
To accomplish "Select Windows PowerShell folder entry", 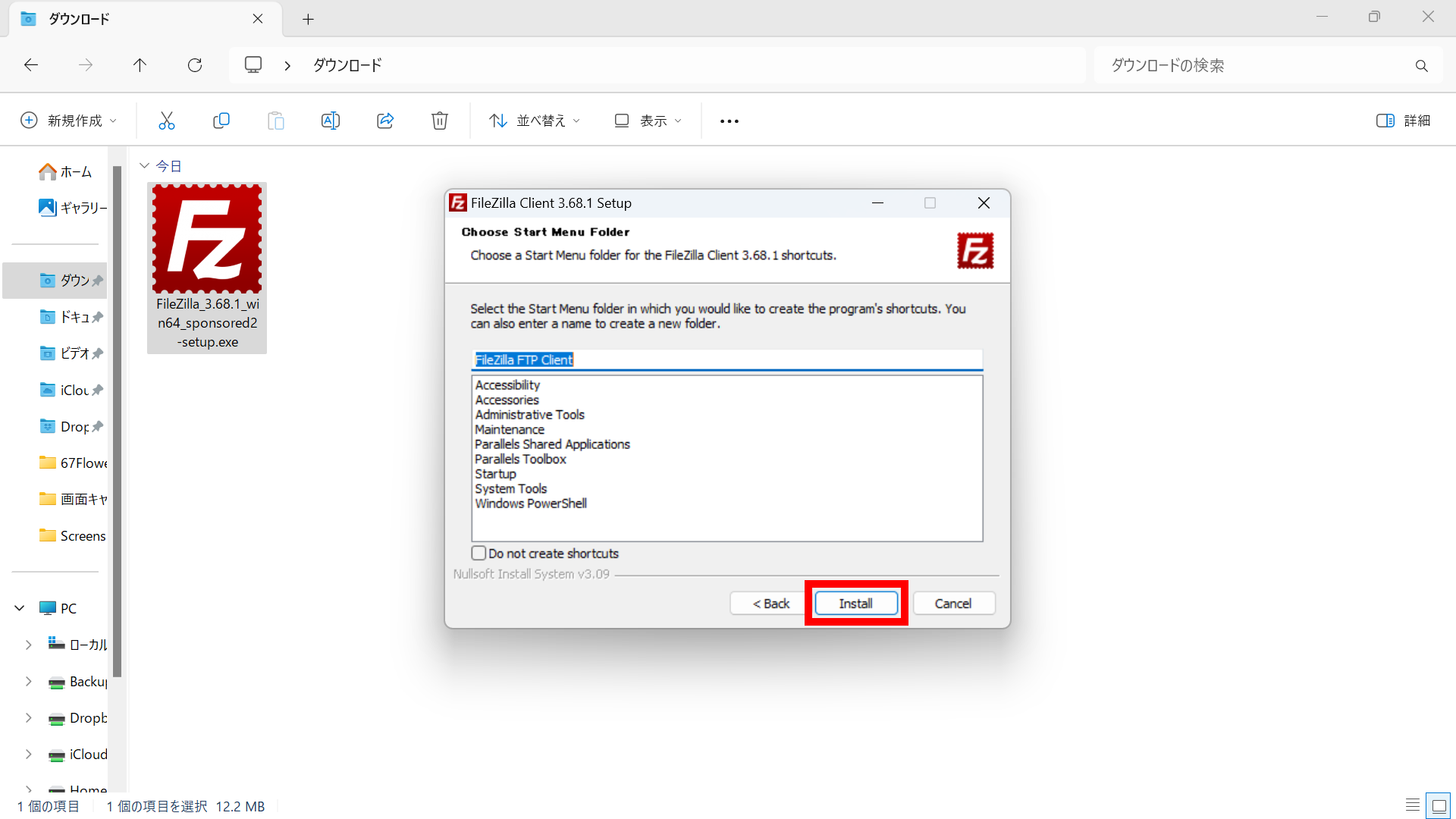I will [530, 504].
